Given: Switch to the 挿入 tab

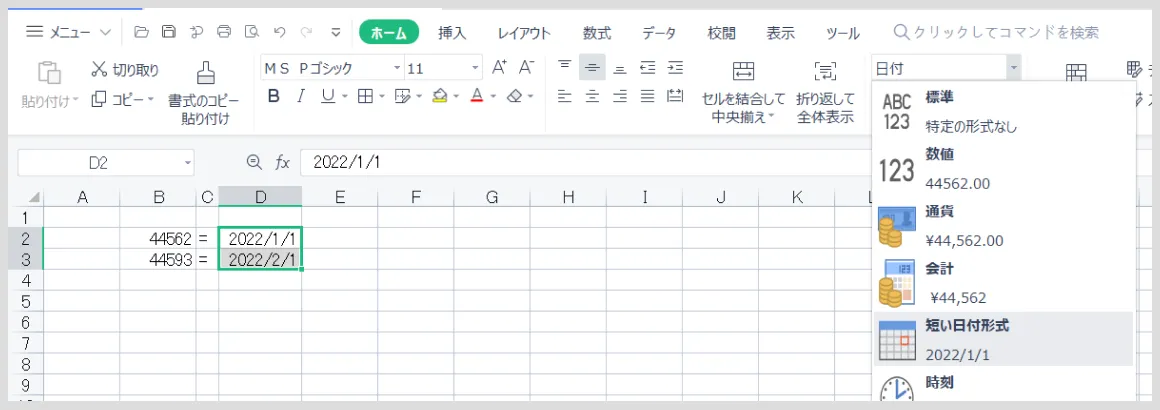Looking at the screenshot, I should [452, 33].
